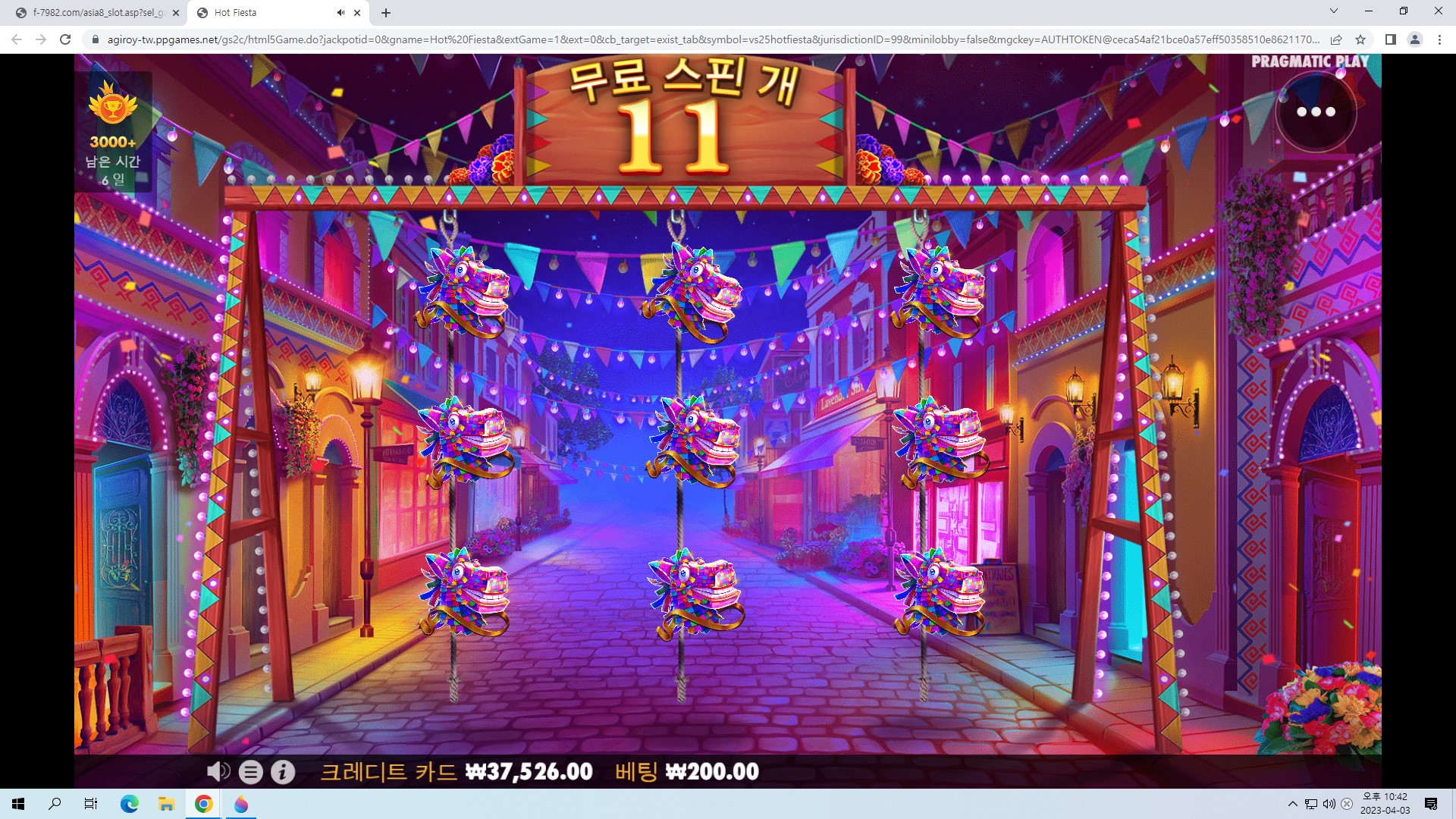The height and width of the screenshot is (819, 1456).
Task: Open the game hamburger menu
Action: point(251,772)
